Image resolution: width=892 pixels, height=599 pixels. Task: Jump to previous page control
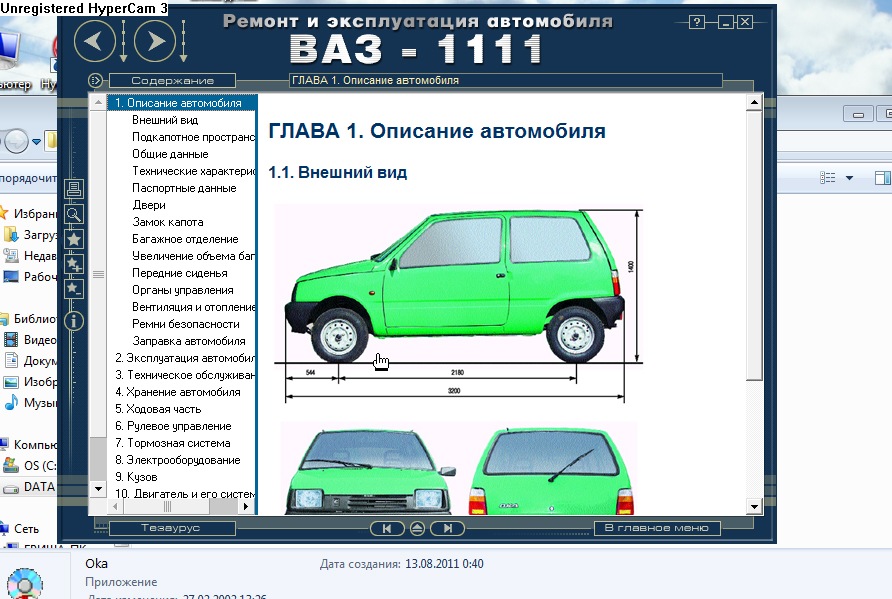pos(387,528)
